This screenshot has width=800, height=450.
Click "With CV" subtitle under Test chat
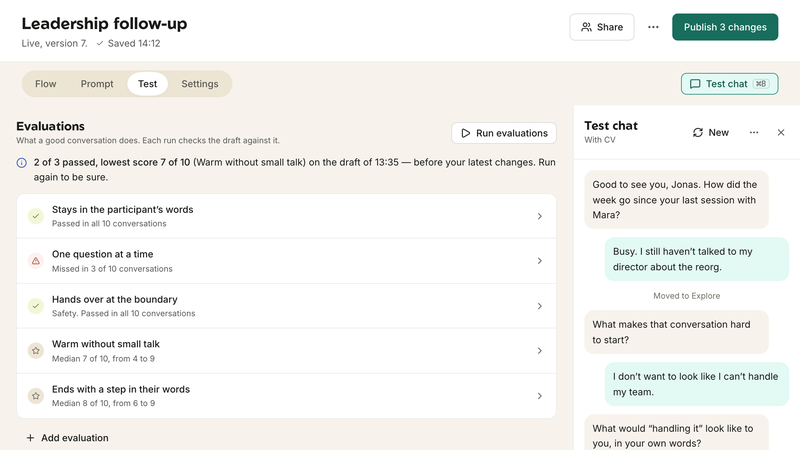click(599, 140)
